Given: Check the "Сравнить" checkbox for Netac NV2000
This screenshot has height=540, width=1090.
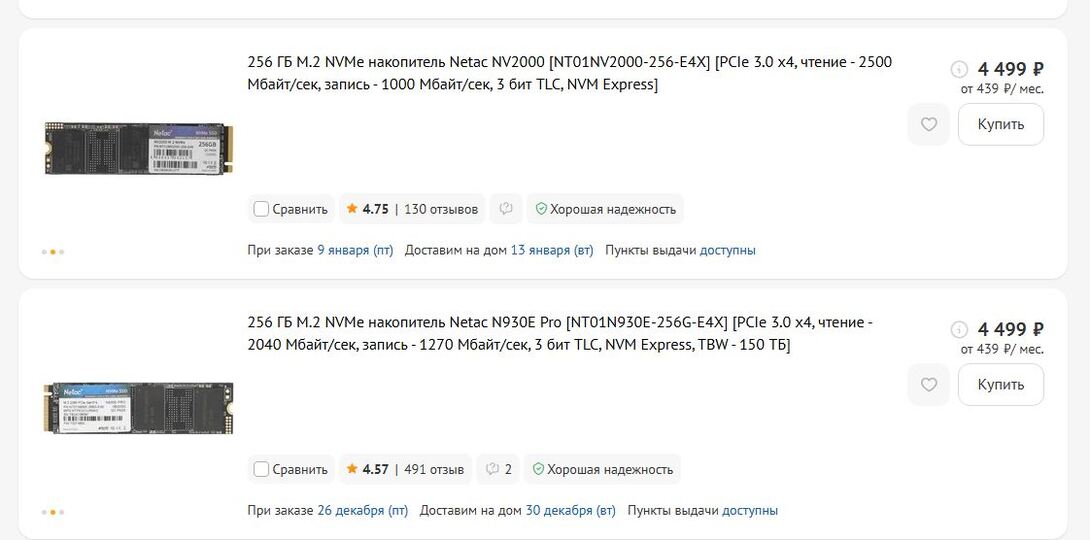Looking at the screenshot, I should (x=262, y=209).
